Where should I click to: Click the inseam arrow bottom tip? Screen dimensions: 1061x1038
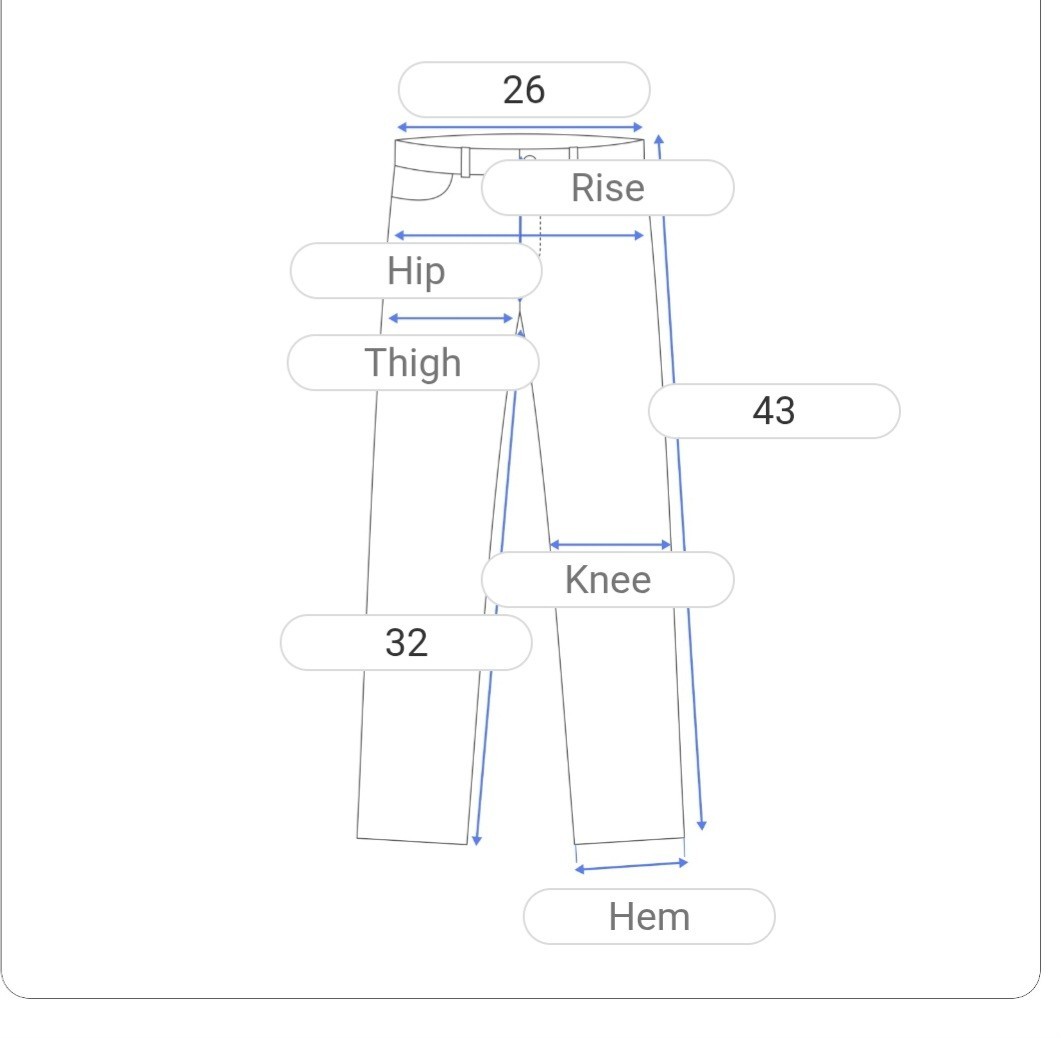click(476, 840)
